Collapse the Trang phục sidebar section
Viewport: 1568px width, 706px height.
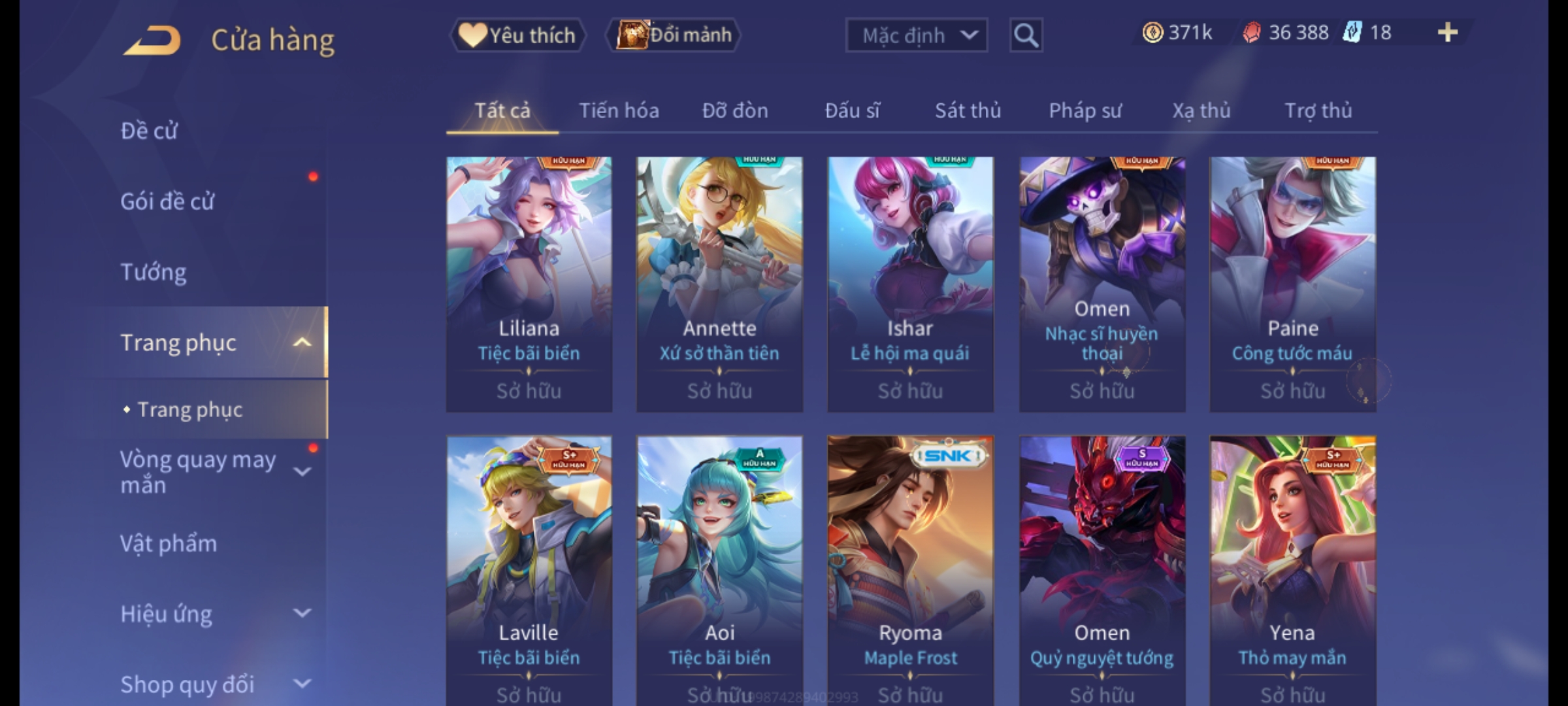click(x=302, y=343)
